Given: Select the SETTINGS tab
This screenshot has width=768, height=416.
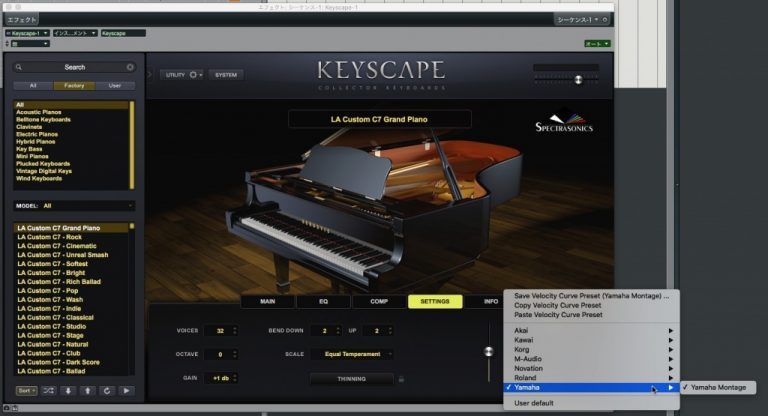Looking at the screenshot, I should (x=435, y=301).
